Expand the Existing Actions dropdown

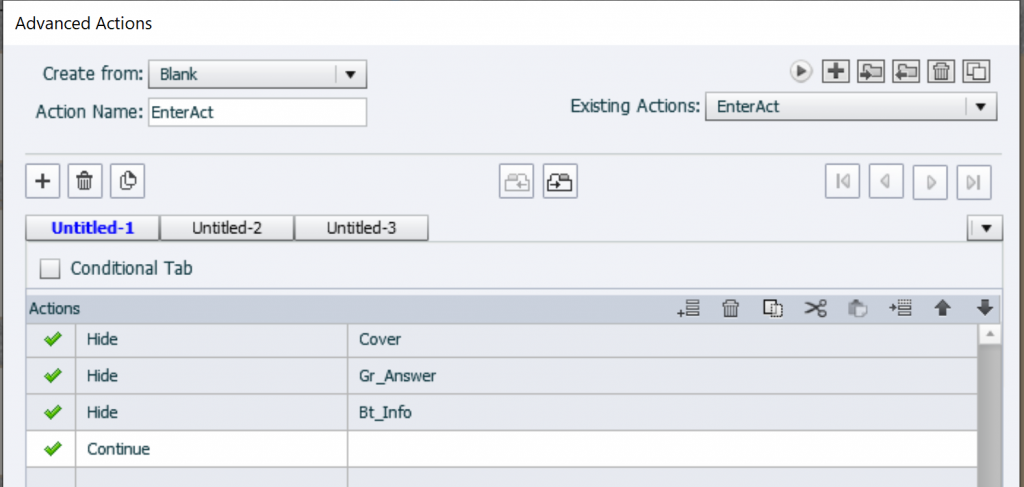point(980,106)
